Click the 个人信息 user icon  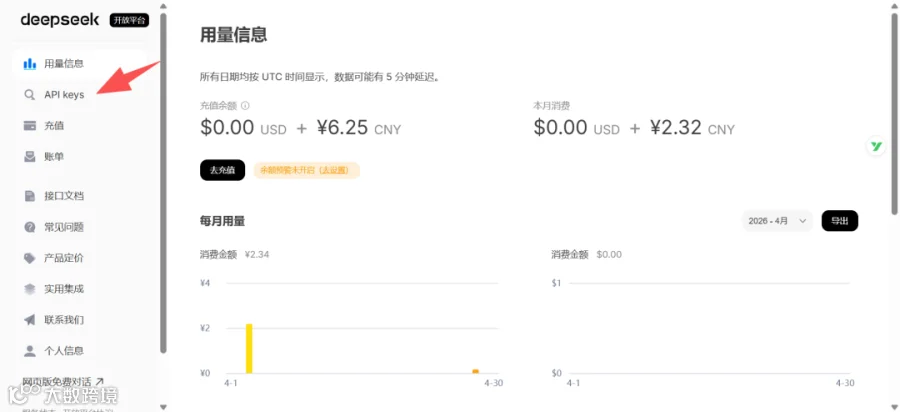(29, 351)
